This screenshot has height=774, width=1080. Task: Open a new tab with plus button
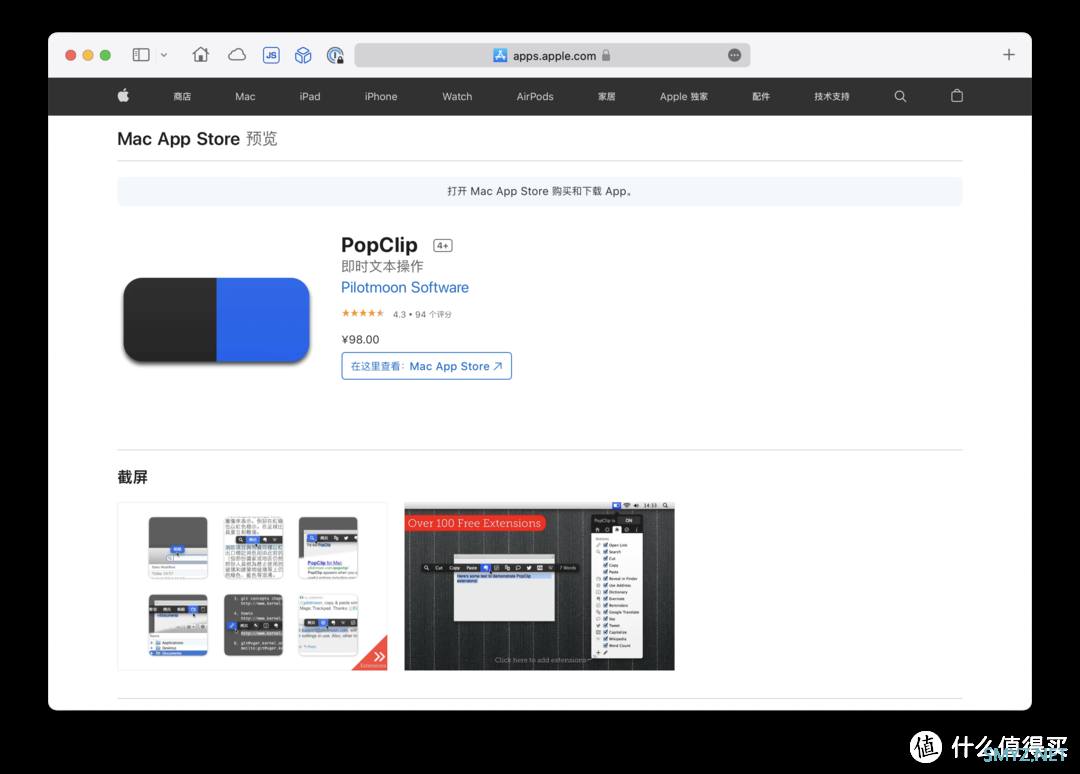click(x=1009, y=55)
